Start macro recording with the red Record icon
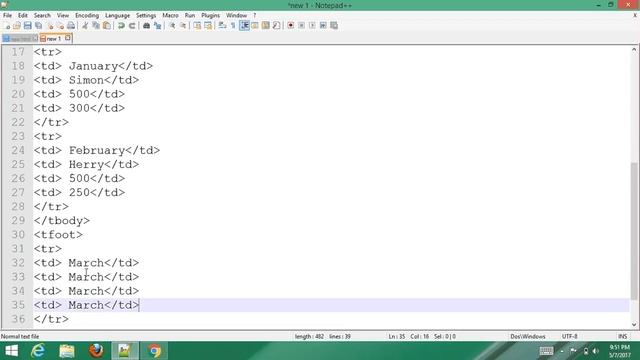Screen dimensions: 640x360 pyautogui.click(x=291, y=26)
